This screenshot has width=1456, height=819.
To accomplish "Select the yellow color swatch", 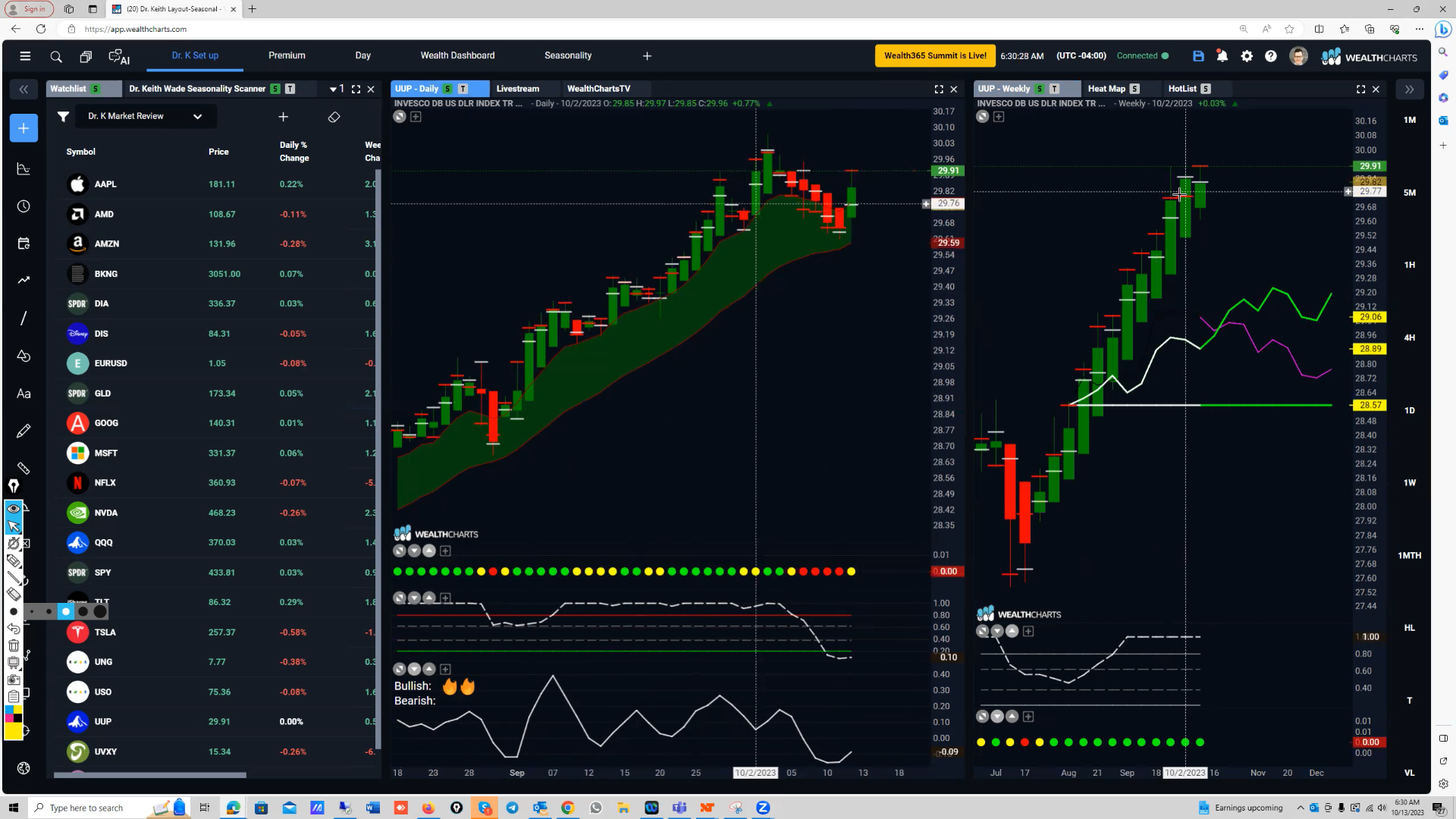I will (x=14, y=731).
